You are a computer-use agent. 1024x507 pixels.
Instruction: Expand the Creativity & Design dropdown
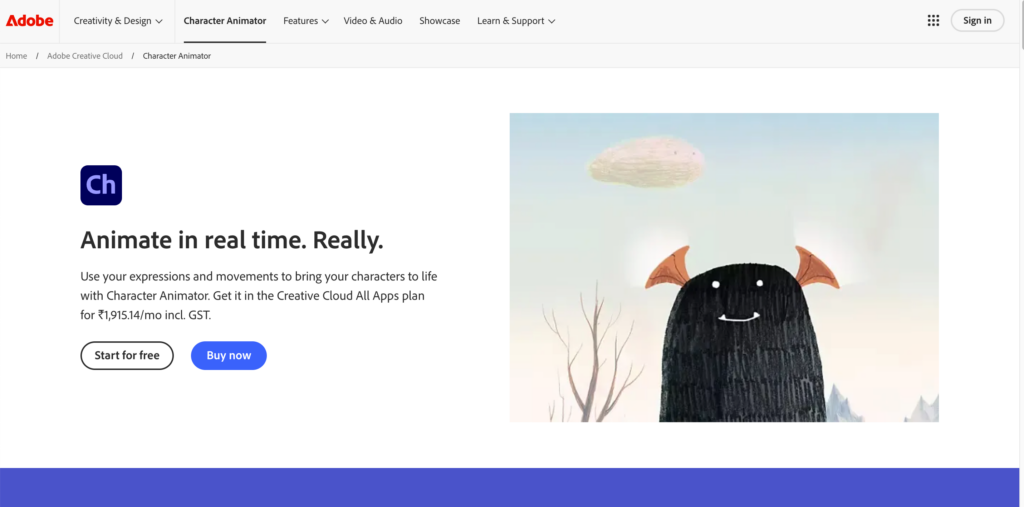coord(118,21)
